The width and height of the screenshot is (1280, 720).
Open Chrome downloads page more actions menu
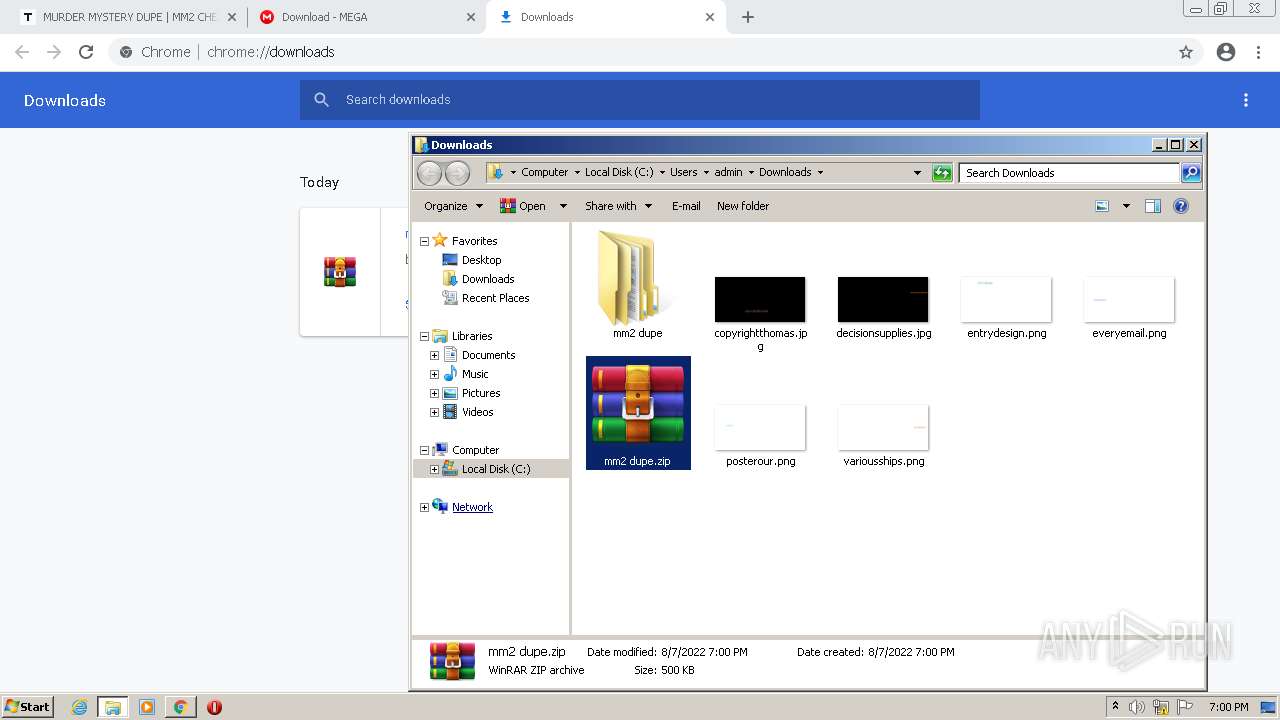click(1246, 100)
